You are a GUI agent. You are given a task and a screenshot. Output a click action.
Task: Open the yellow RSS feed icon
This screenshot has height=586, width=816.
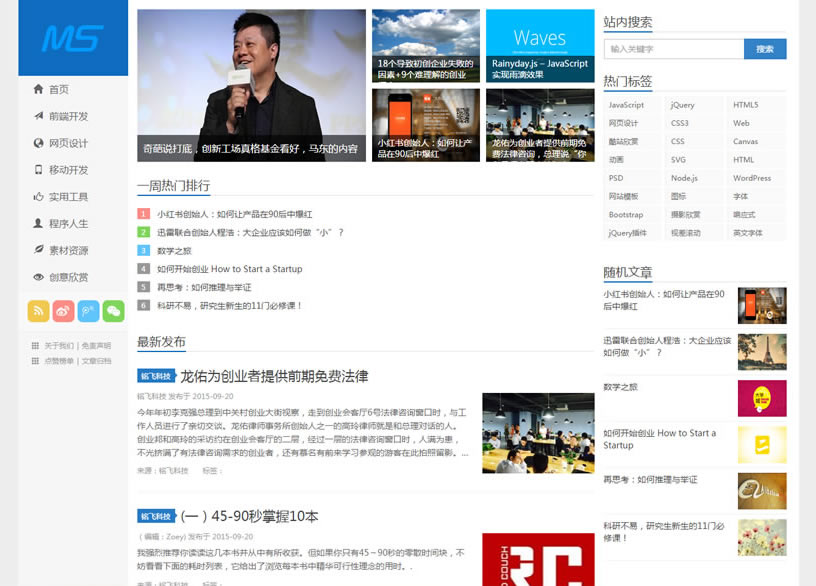point(38,311)
